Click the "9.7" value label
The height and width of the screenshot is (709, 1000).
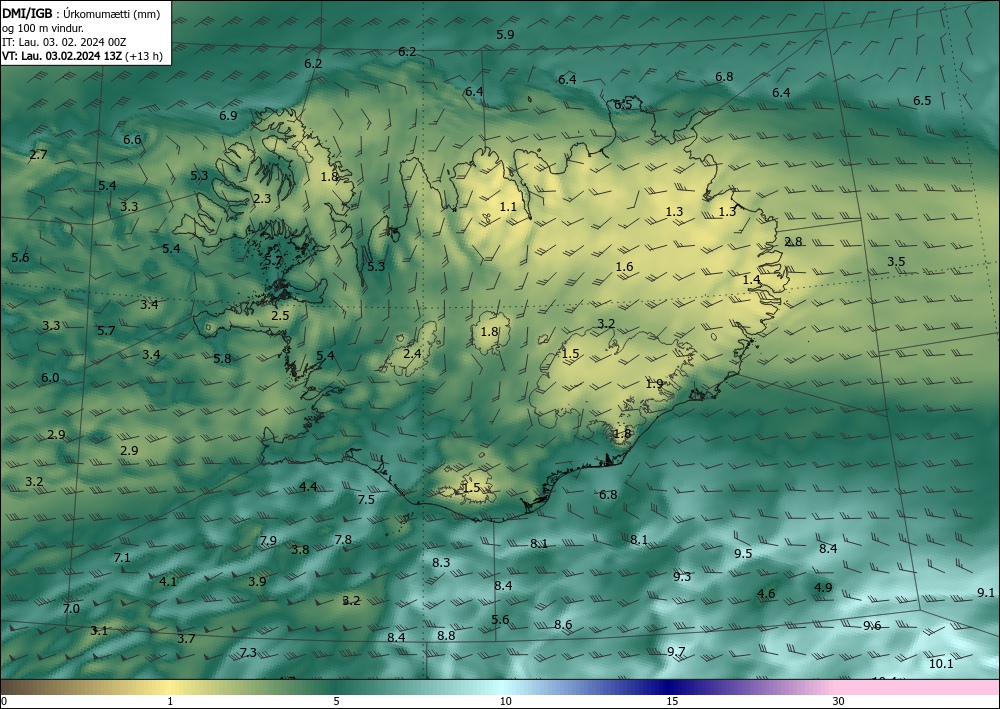676,651
